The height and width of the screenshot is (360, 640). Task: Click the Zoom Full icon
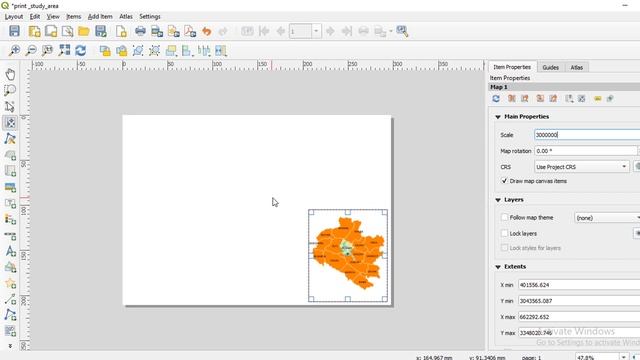click(64, 51)
